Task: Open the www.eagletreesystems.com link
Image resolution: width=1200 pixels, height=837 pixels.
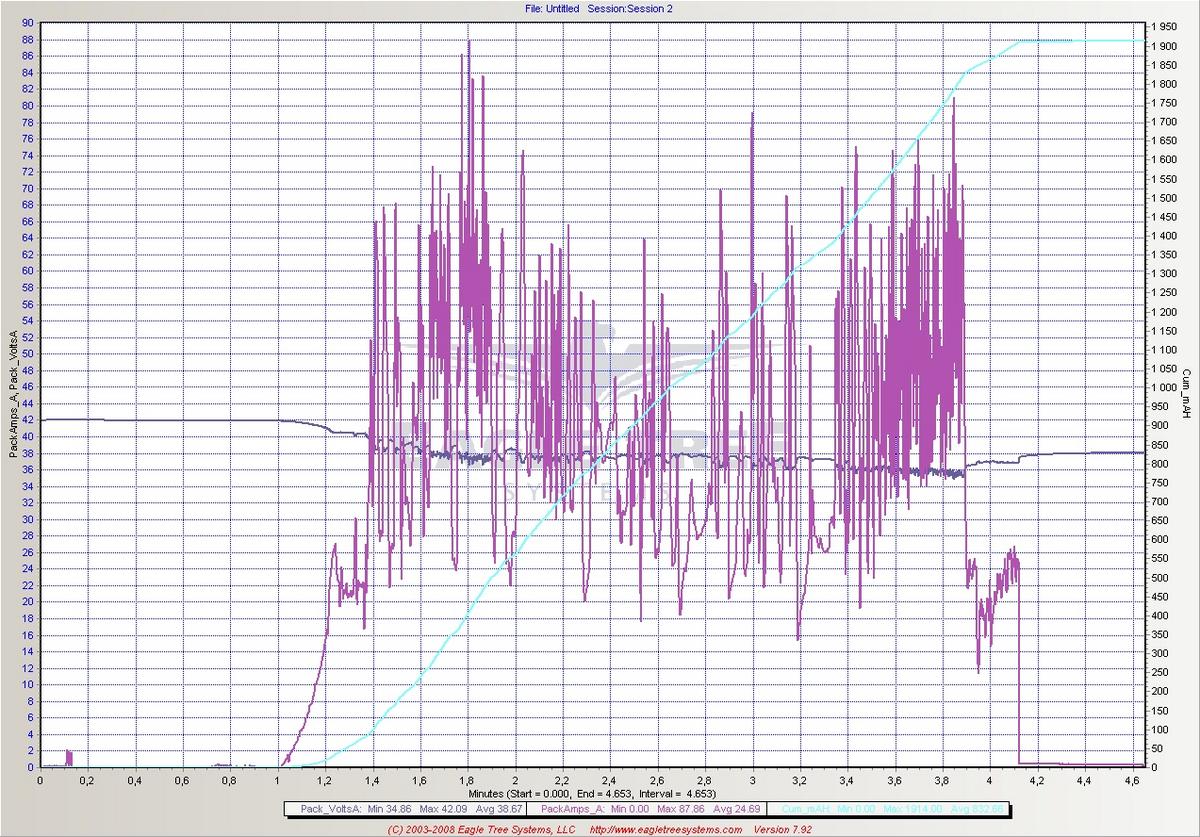Action: (665, 829)
